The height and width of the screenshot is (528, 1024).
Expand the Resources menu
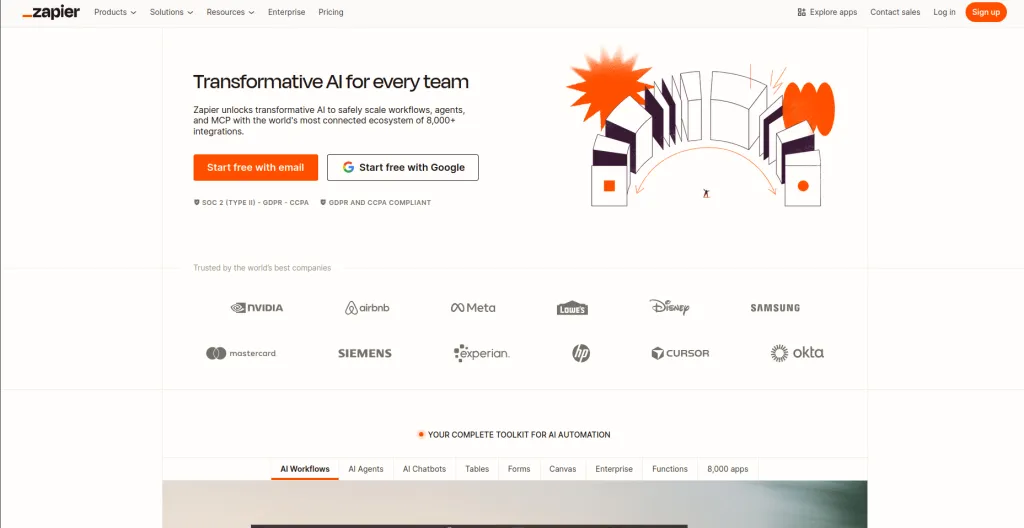pyautogui.click(x=231, y=12)
